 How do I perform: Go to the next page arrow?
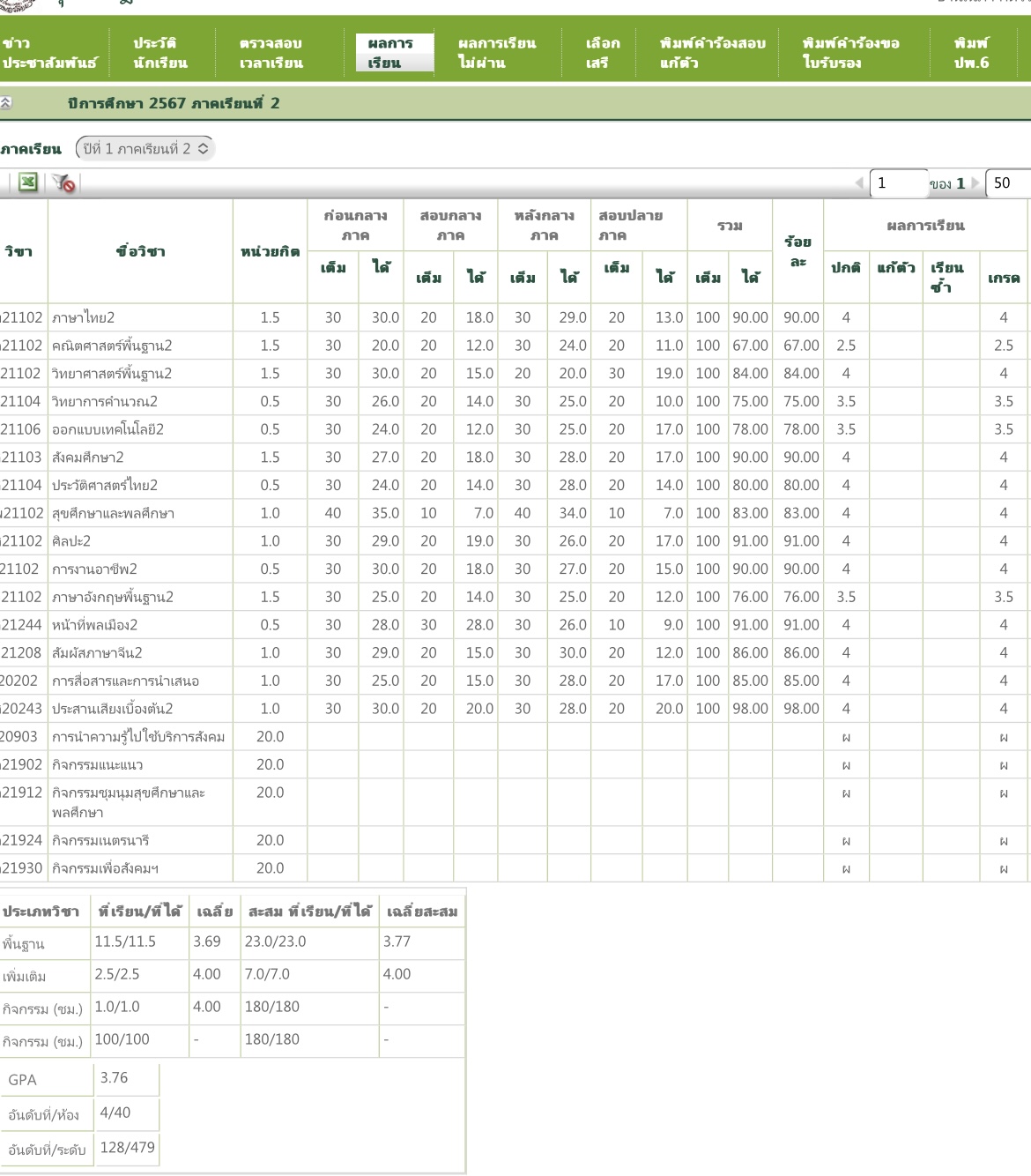[975, 183]
